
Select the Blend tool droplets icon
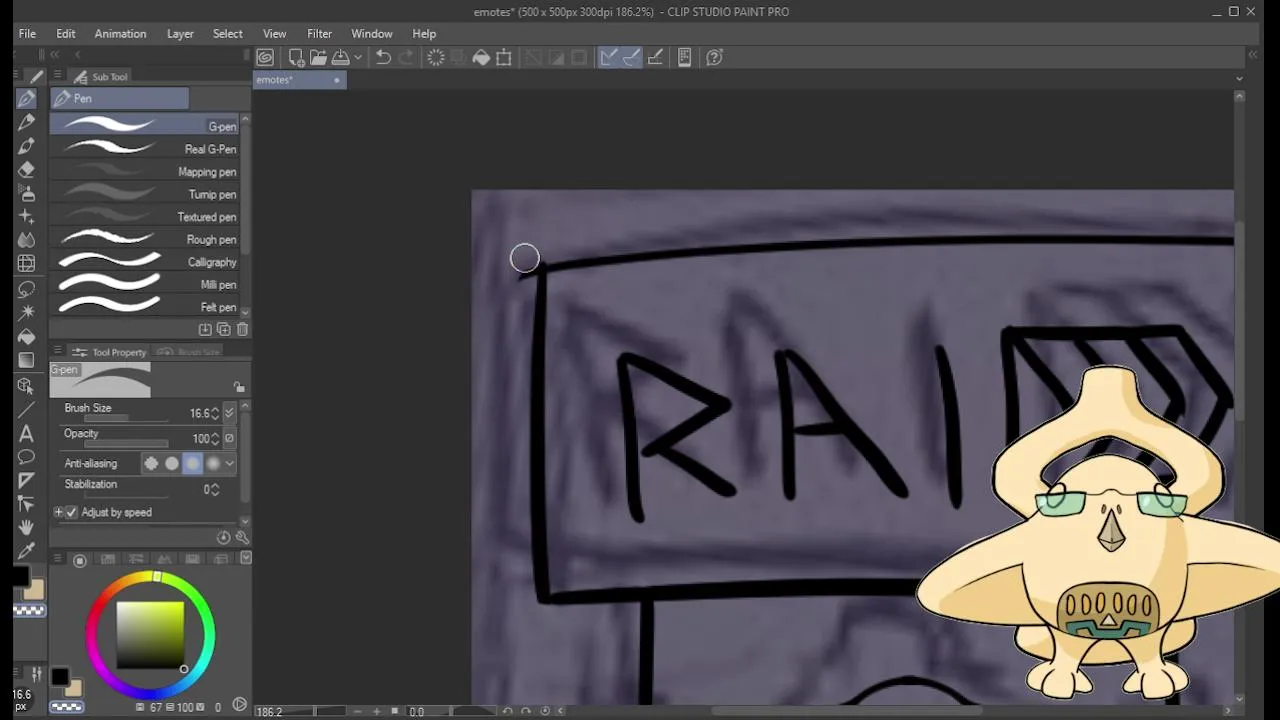pyautogui.click(x=27, y=240)
